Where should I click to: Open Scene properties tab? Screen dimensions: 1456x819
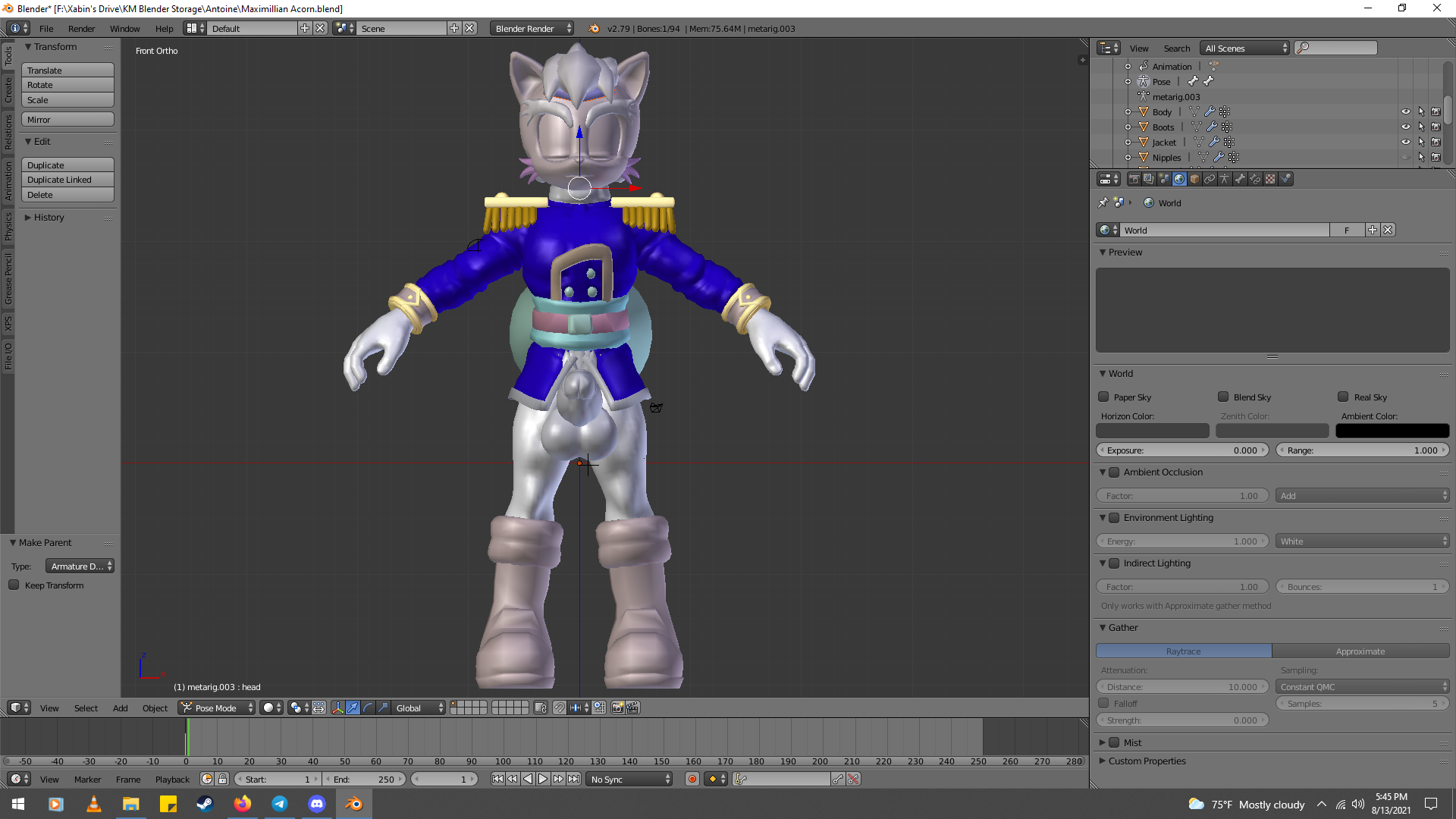(1164, 179)
